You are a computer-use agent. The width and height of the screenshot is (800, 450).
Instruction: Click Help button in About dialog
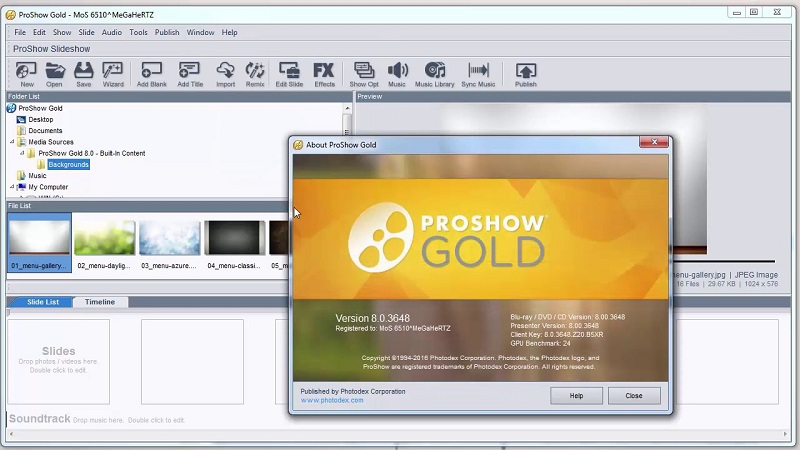point(576,396)
